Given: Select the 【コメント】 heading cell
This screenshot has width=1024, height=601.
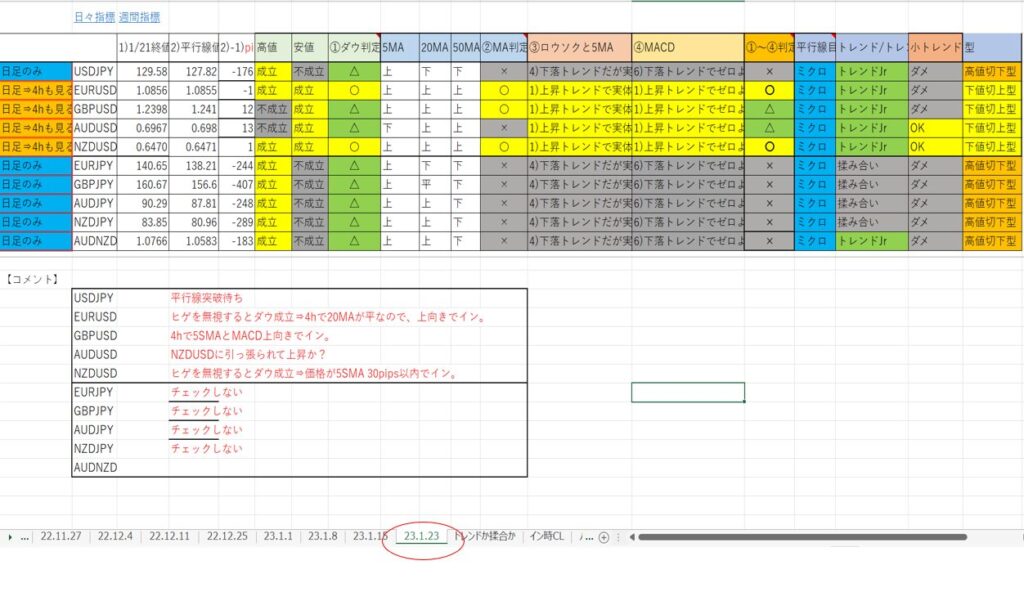Looking at the screenshot, I should pyautogui.click(x=33, y=278).
